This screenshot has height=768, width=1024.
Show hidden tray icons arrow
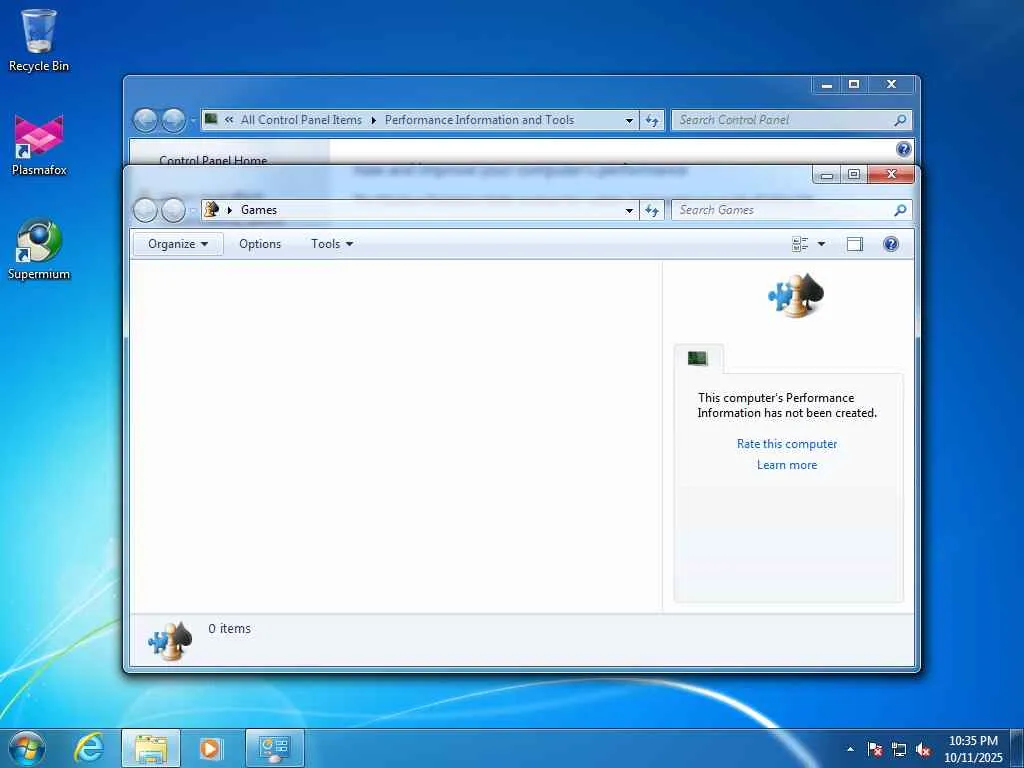click(x=850, y=749)
